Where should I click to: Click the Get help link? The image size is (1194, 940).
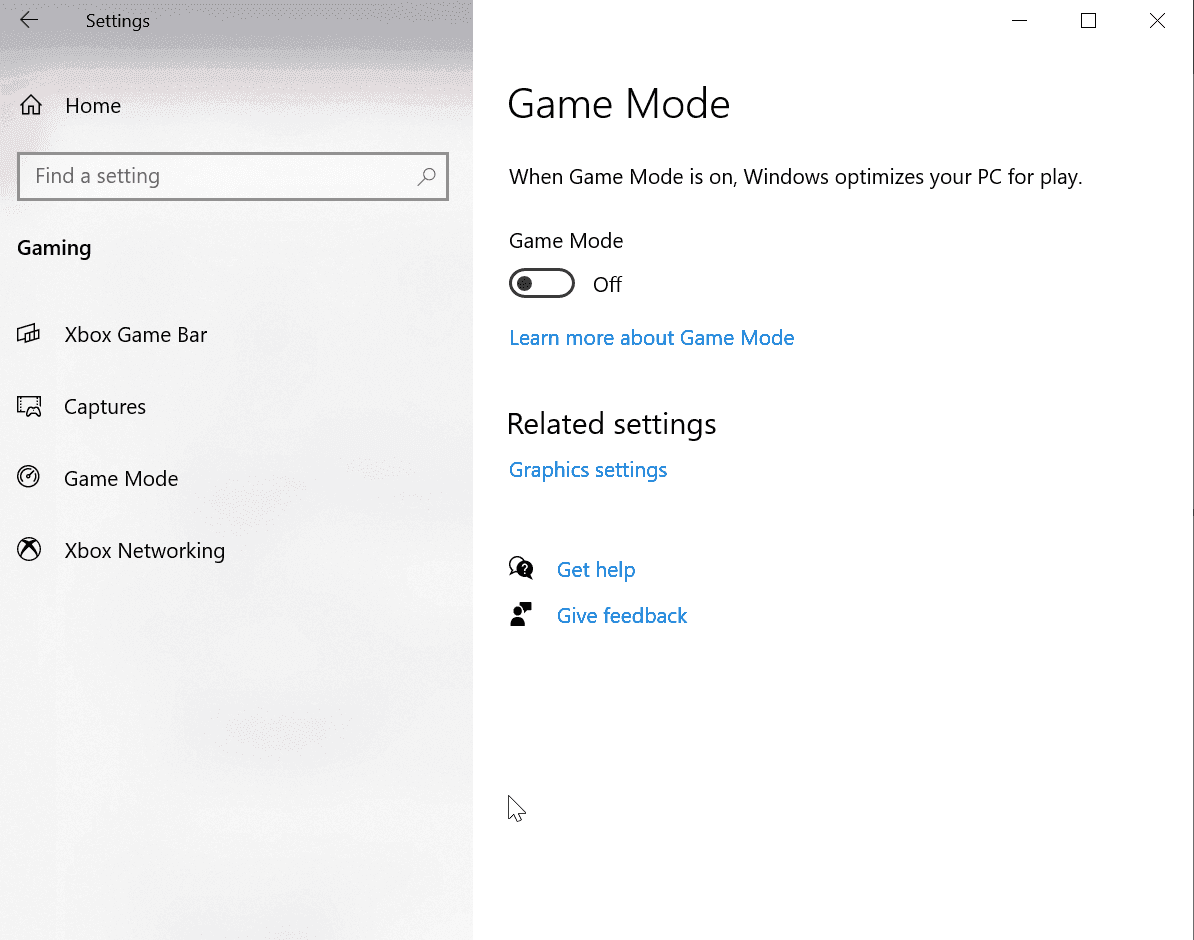click(596, 570)
